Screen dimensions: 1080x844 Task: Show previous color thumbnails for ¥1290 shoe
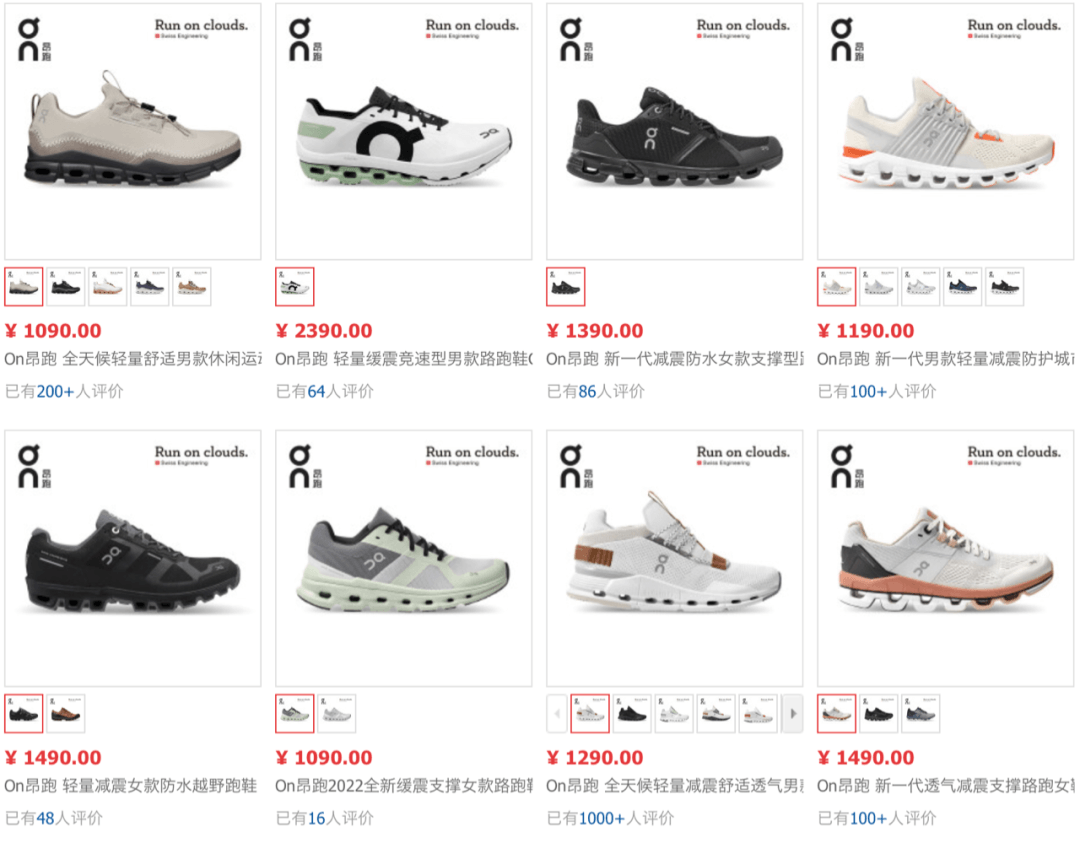pyautogui.click(x=557, y=713)
